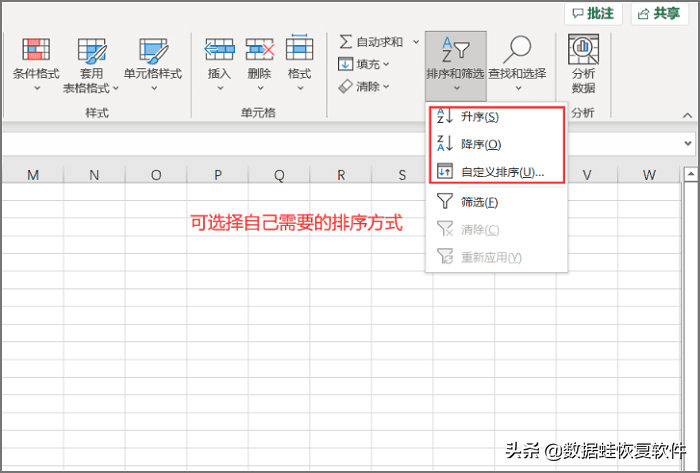Expand the formula bar chevron
The width and height of the screenshot is (700, 473).
688,144
